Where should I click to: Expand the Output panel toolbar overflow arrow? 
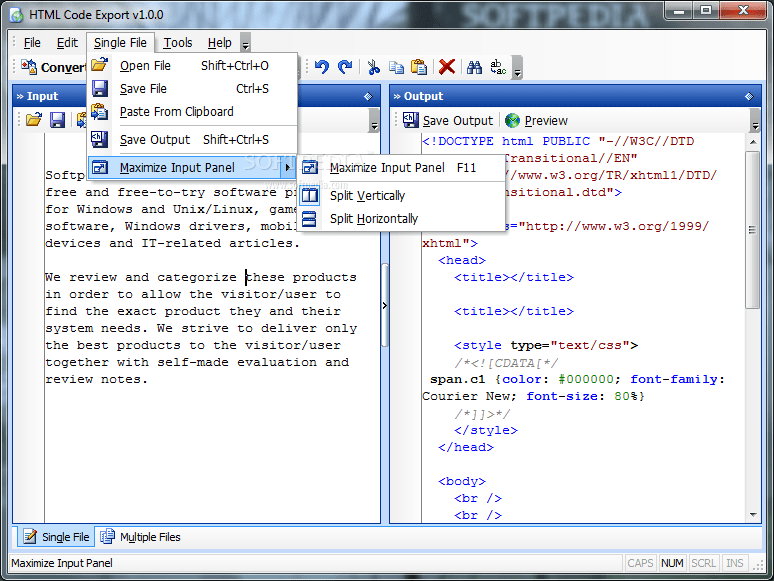755,120
